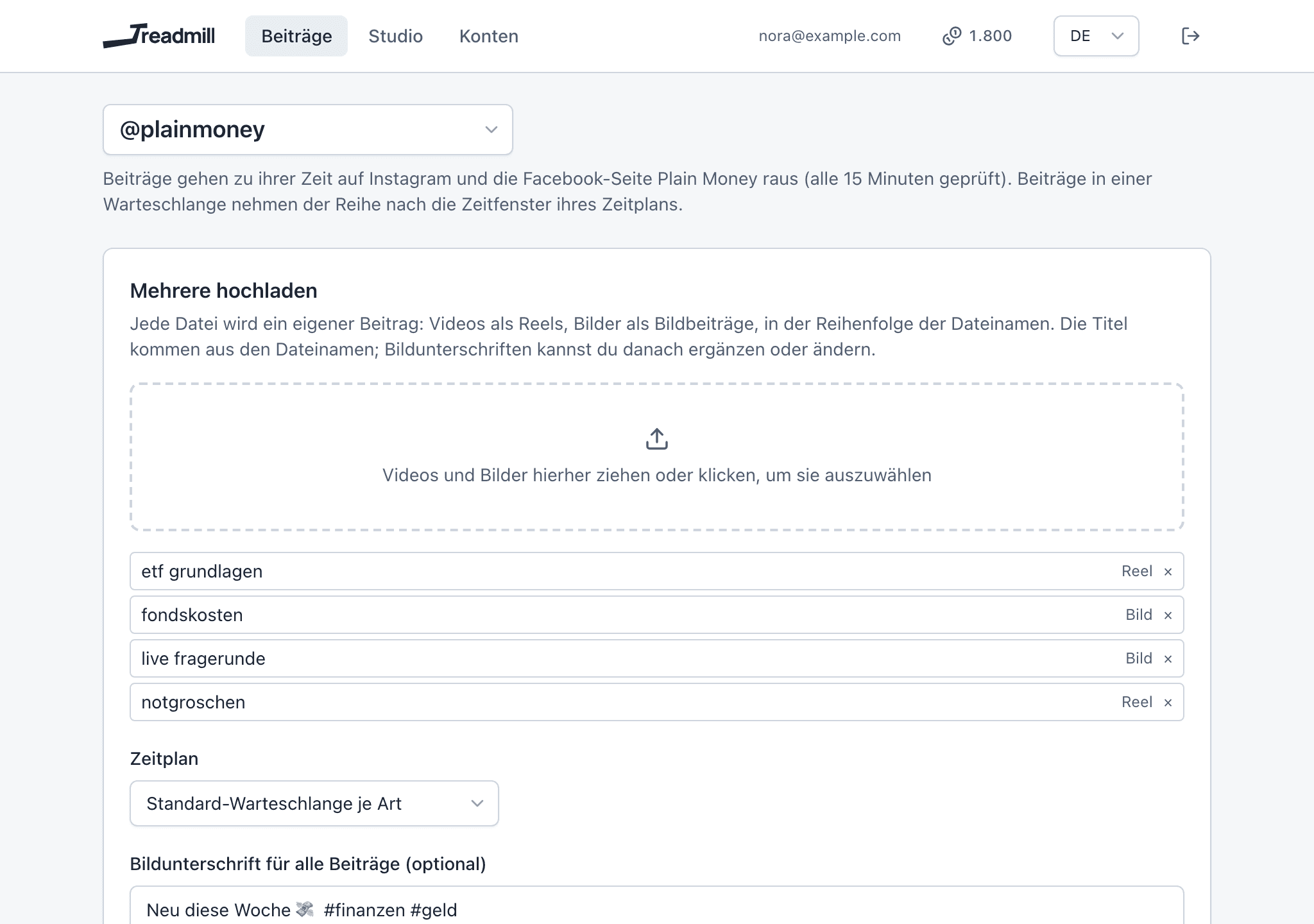Click 'Bildunterschrift für alle Beiträge (optional)' label
1314x924 pixels.
pos(308,864)
